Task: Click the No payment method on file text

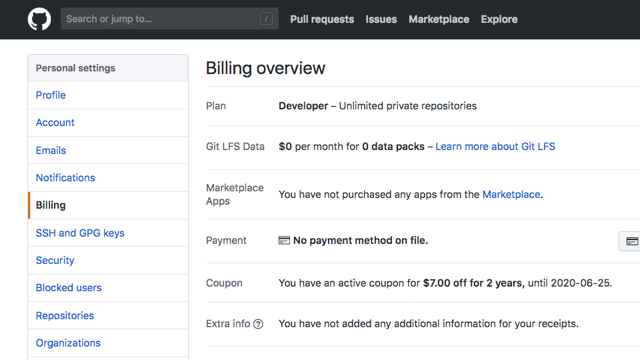Action: click(x=360, y=240)
